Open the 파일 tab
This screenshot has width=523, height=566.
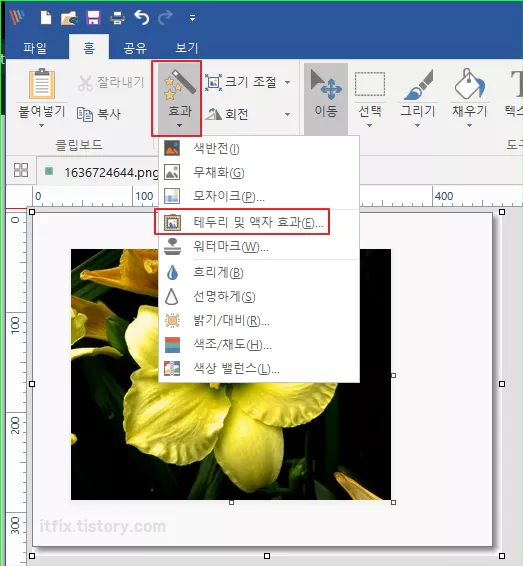pyautogui.click(x=35, y=48)
